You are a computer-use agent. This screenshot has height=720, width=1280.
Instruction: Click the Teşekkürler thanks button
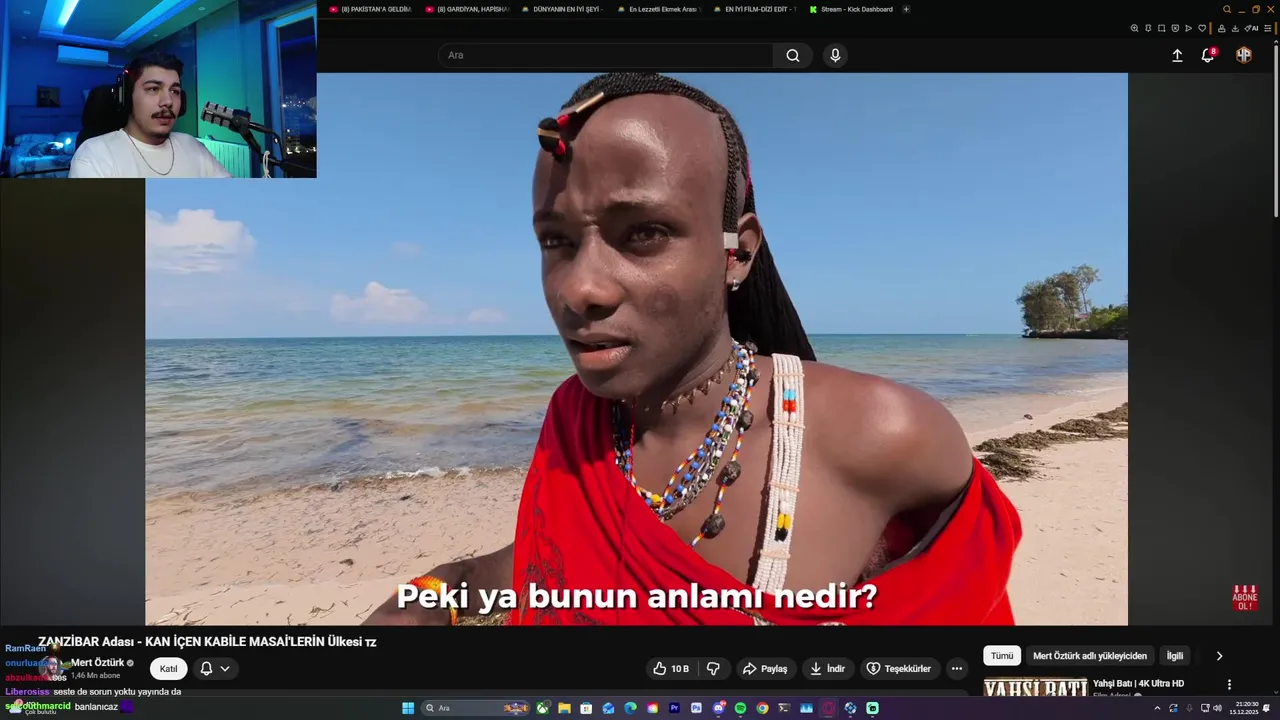pos(898,668)
